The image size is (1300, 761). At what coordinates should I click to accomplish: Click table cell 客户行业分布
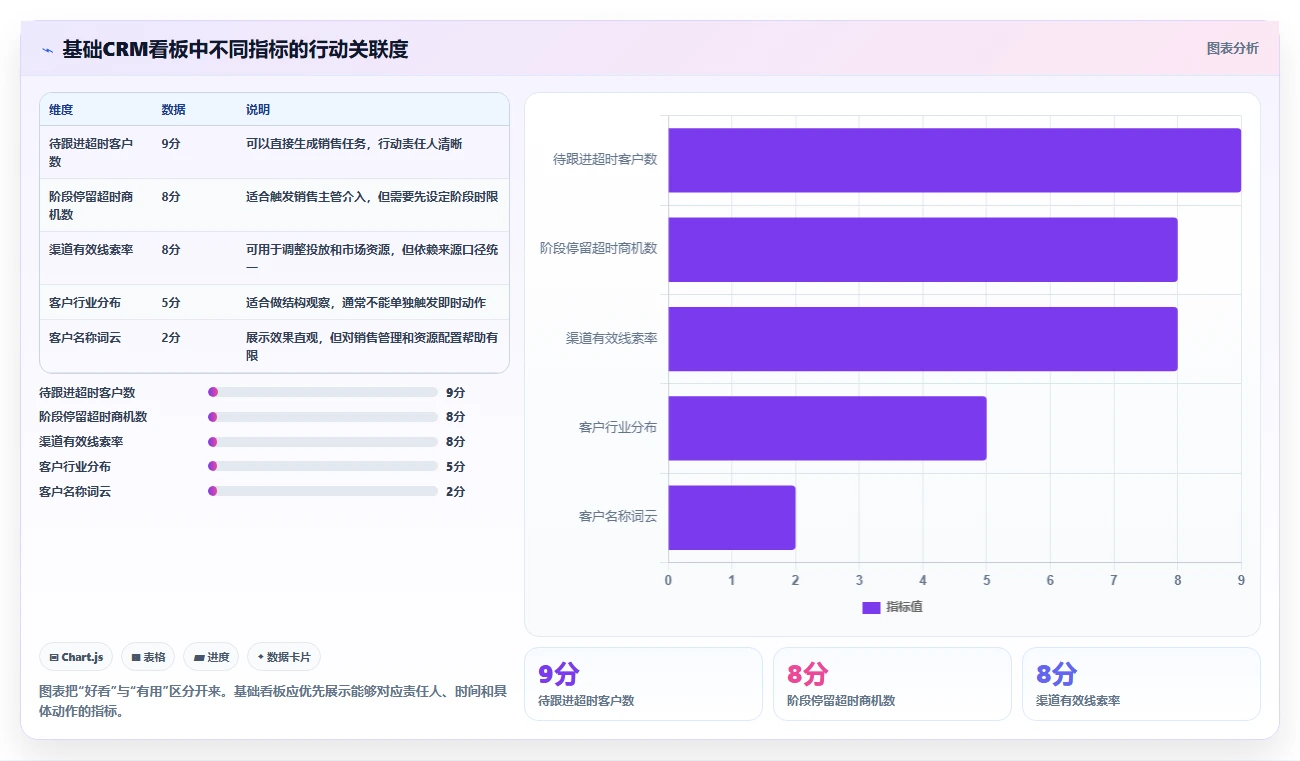85,303
